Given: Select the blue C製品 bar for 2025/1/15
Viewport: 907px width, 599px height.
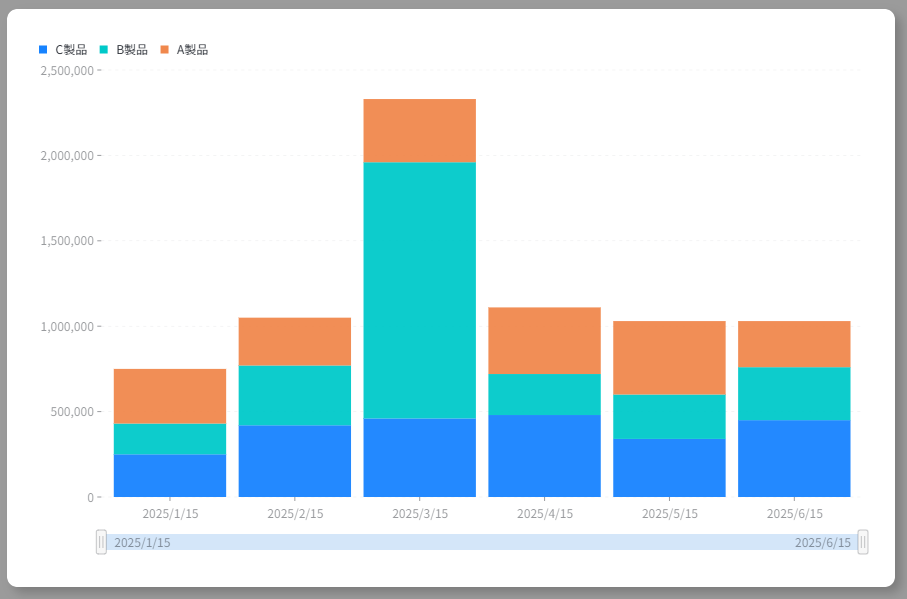Looking at the screenshot, I should click(170, 475).
